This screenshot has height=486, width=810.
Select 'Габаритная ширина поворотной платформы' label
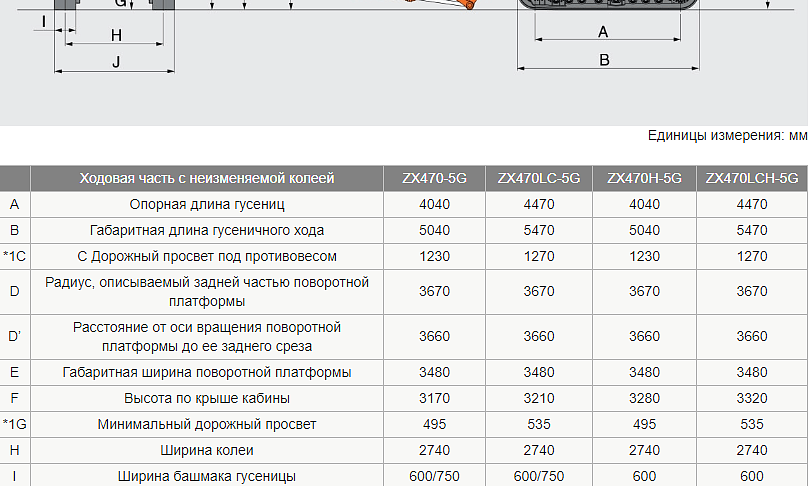(207, 372)
